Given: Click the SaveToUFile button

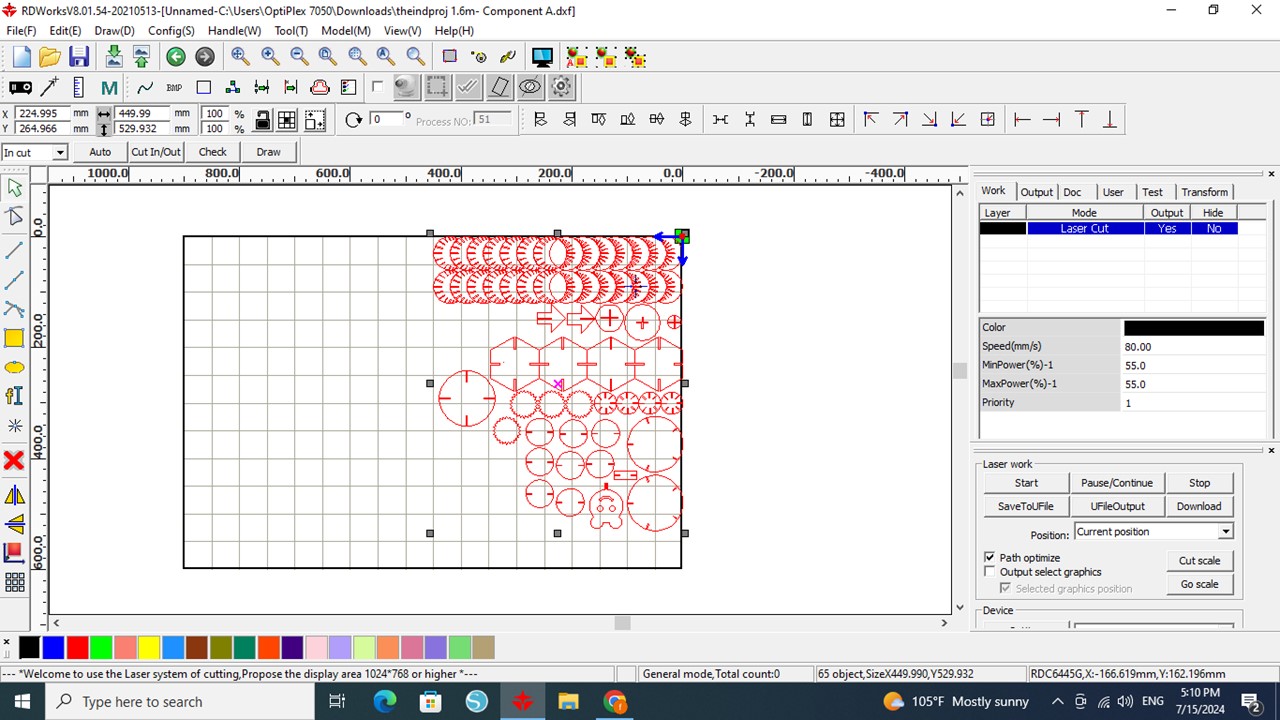Looking at the screenshot, I should click(1026, 506).
